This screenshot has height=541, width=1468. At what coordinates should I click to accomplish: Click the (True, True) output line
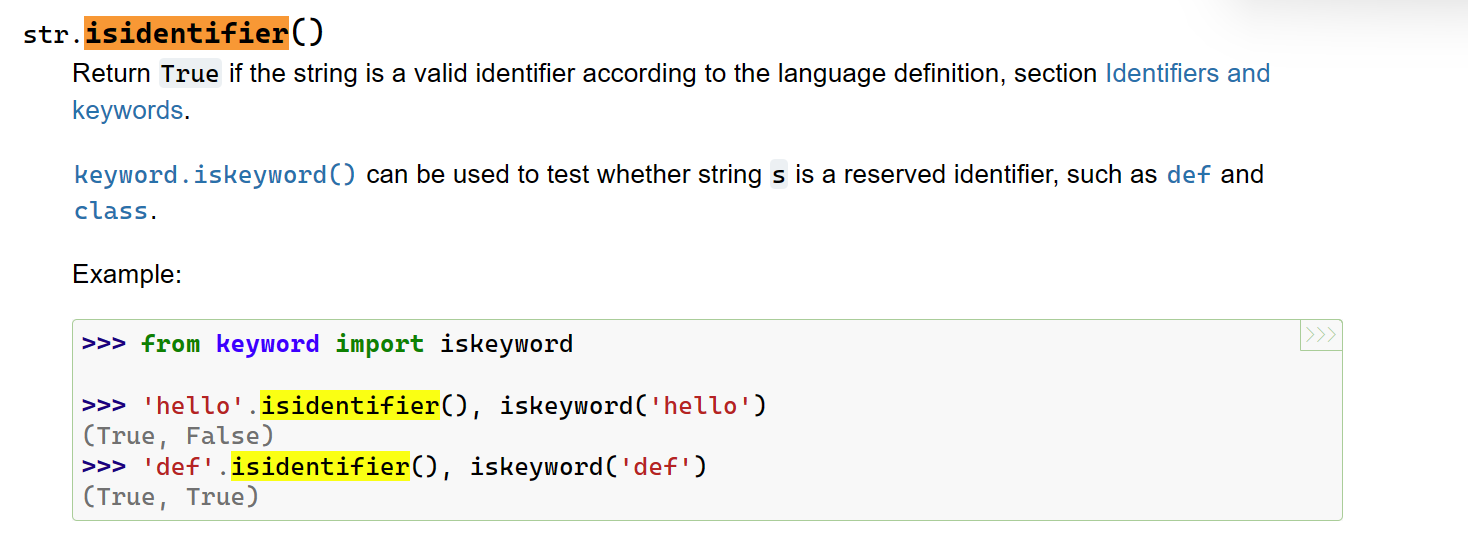coord(171,497)
